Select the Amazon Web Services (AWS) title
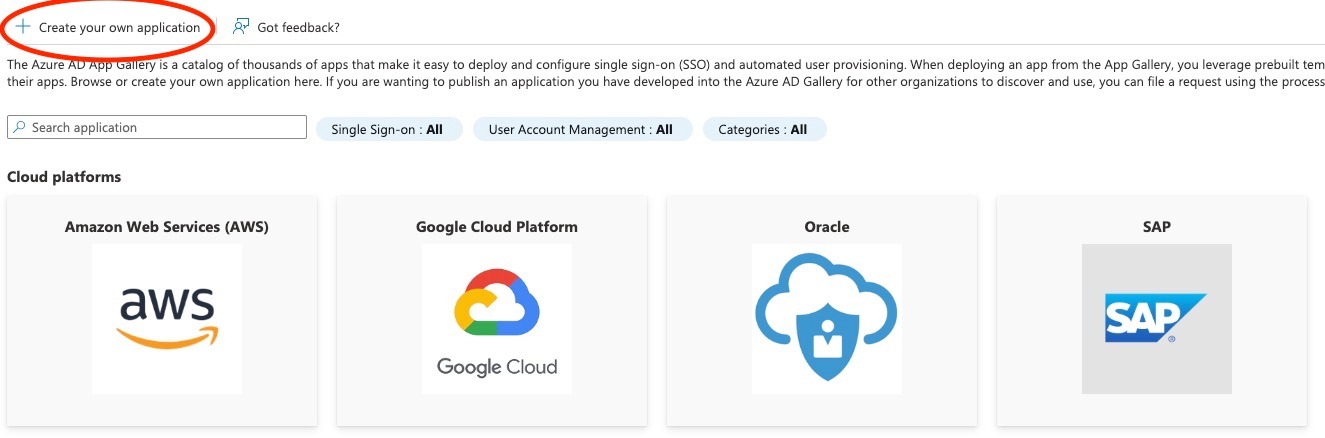Image resolution: width=1325 pixels, height=438 pixels. point(167,227)
